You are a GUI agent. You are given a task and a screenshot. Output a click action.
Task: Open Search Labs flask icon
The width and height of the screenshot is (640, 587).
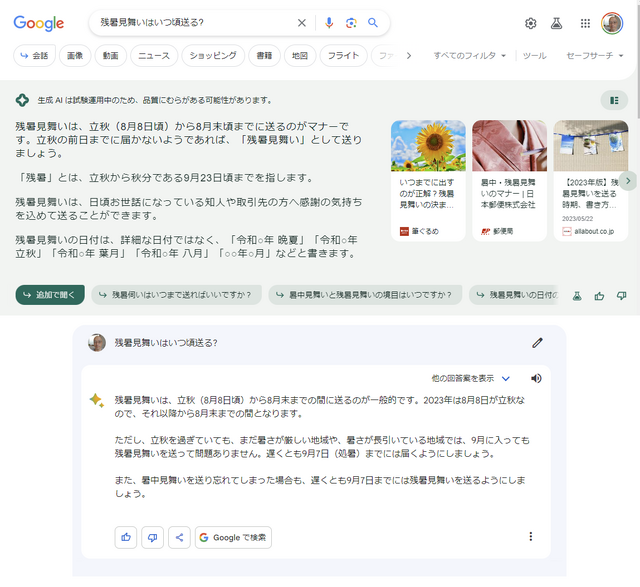point(557,23)
